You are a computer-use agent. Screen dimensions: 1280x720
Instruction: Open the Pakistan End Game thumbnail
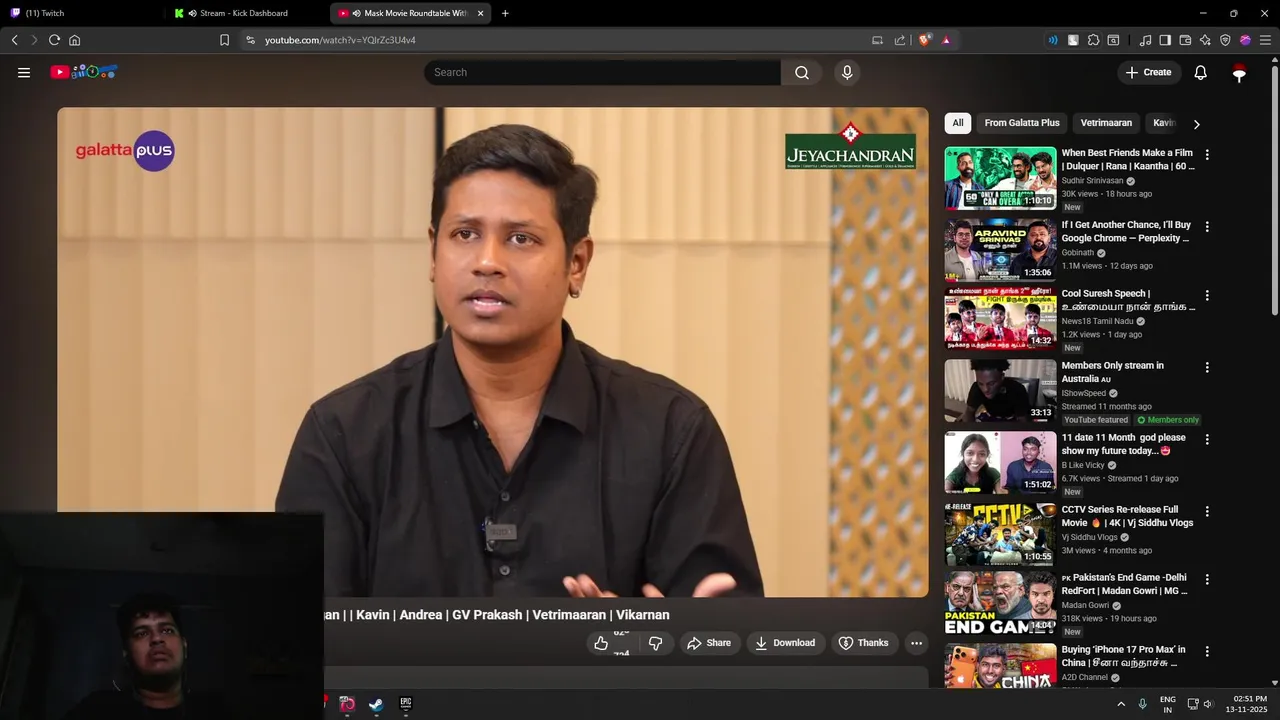click(x=1000, y=604)
